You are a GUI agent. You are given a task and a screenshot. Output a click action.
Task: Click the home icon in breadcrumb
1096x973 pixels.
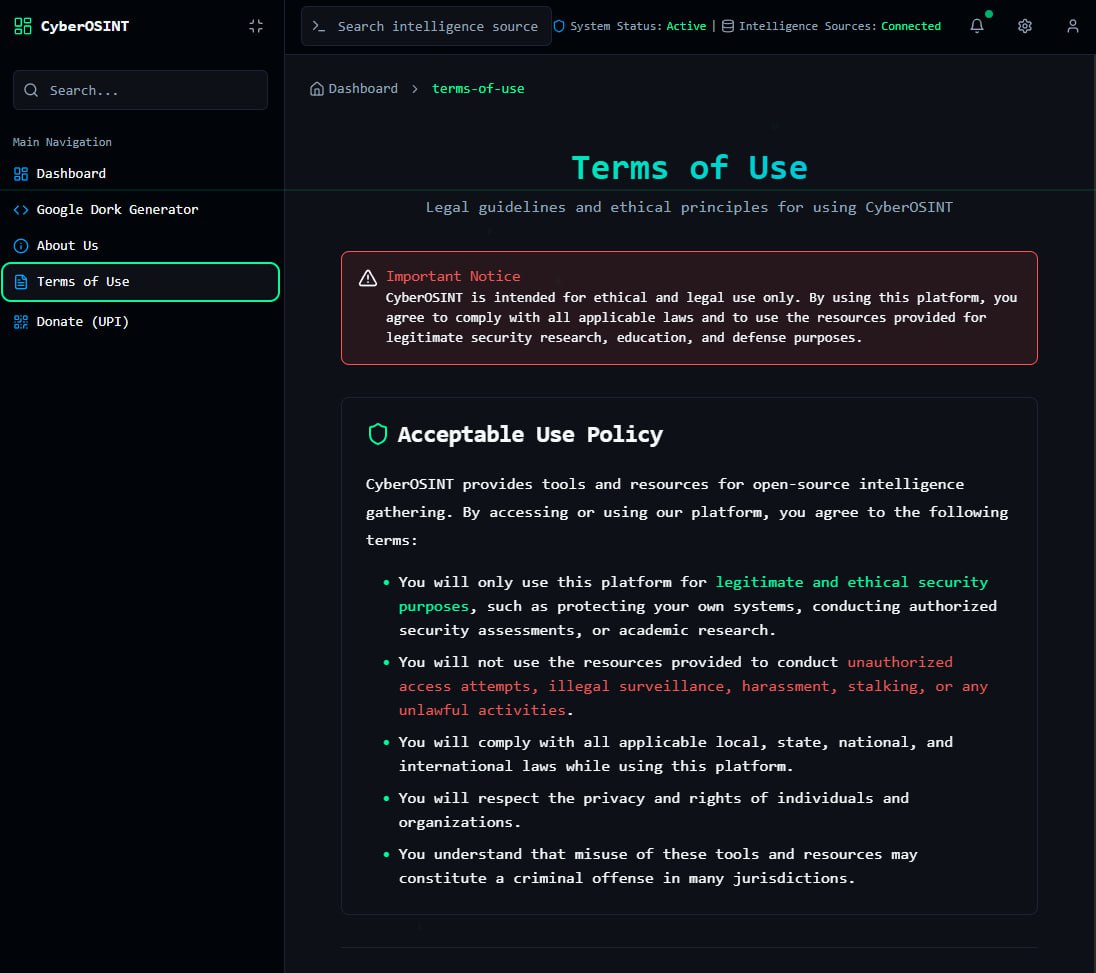[317, 89]
